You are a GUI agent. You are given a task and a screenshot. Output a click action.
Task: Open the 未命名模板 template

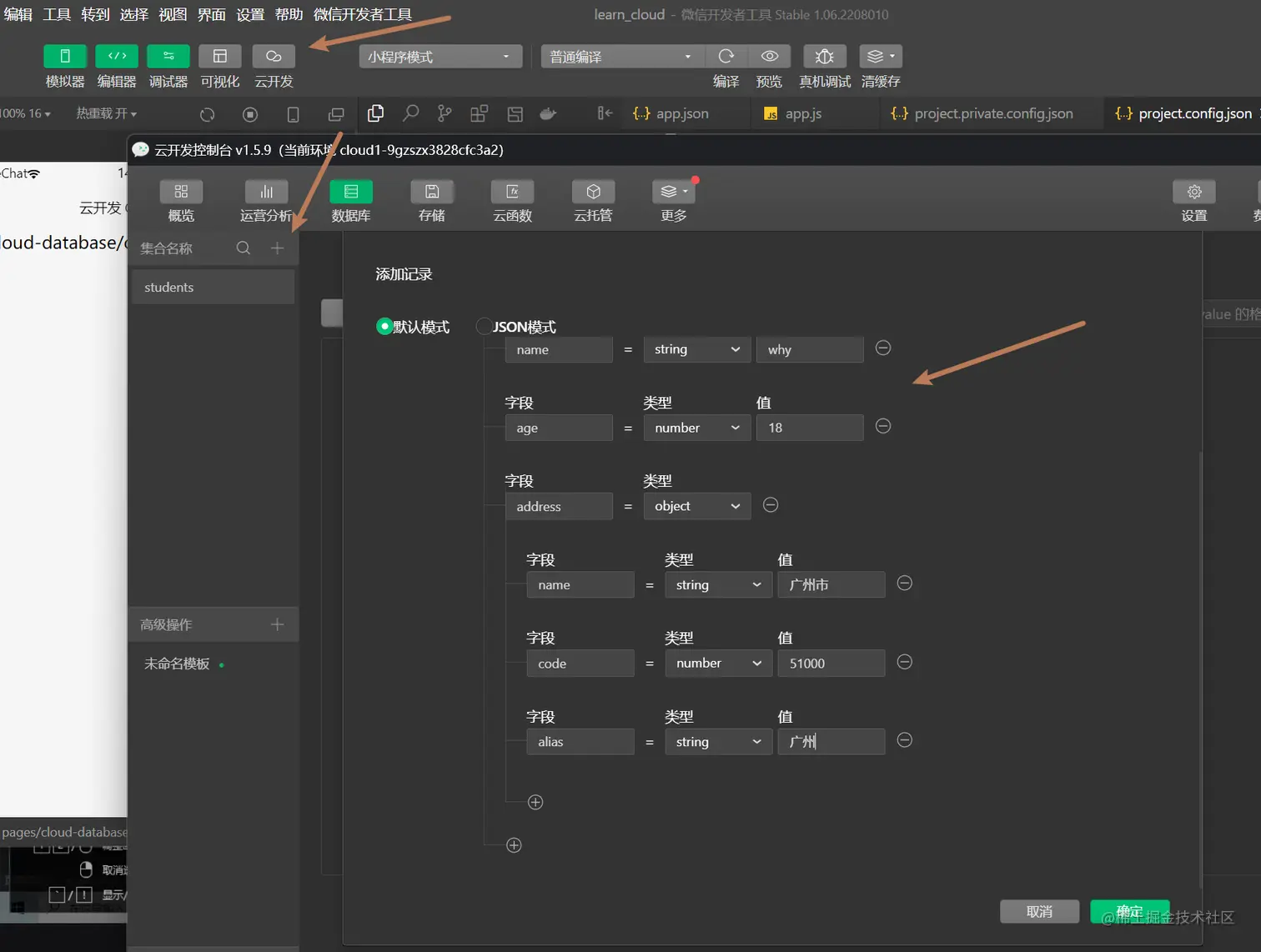point(177,664)
